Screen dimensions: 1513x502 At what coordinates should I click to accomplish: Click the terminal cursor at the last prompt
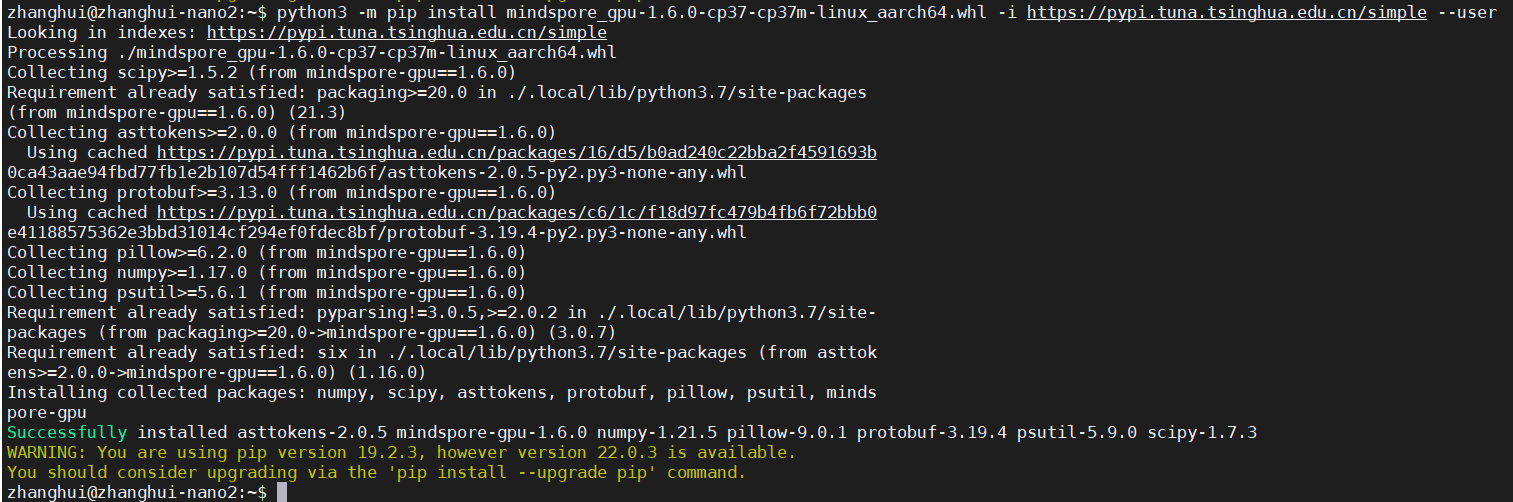click(x=282, y=492)
